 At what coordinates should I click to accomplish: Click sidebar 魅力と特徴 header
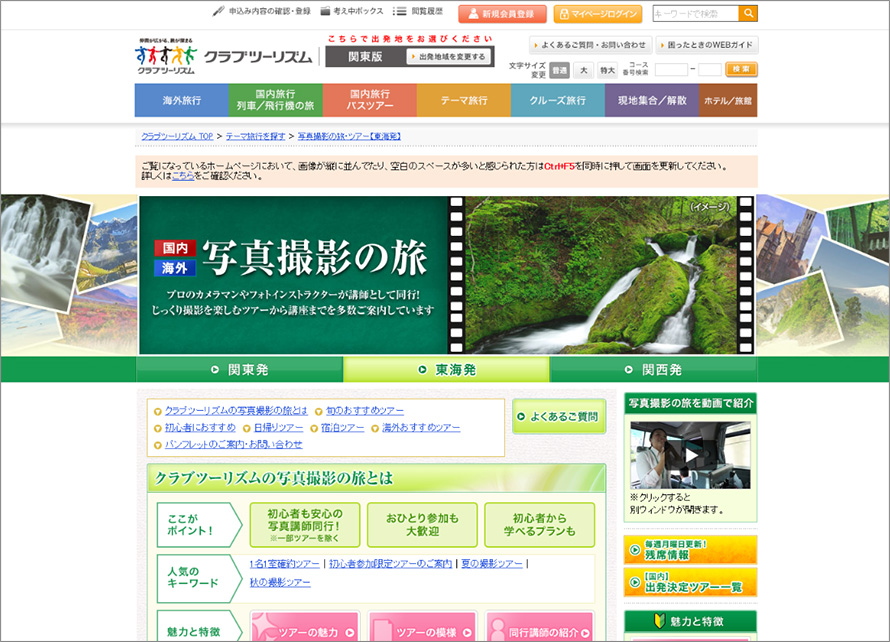(x=690, y=622)
